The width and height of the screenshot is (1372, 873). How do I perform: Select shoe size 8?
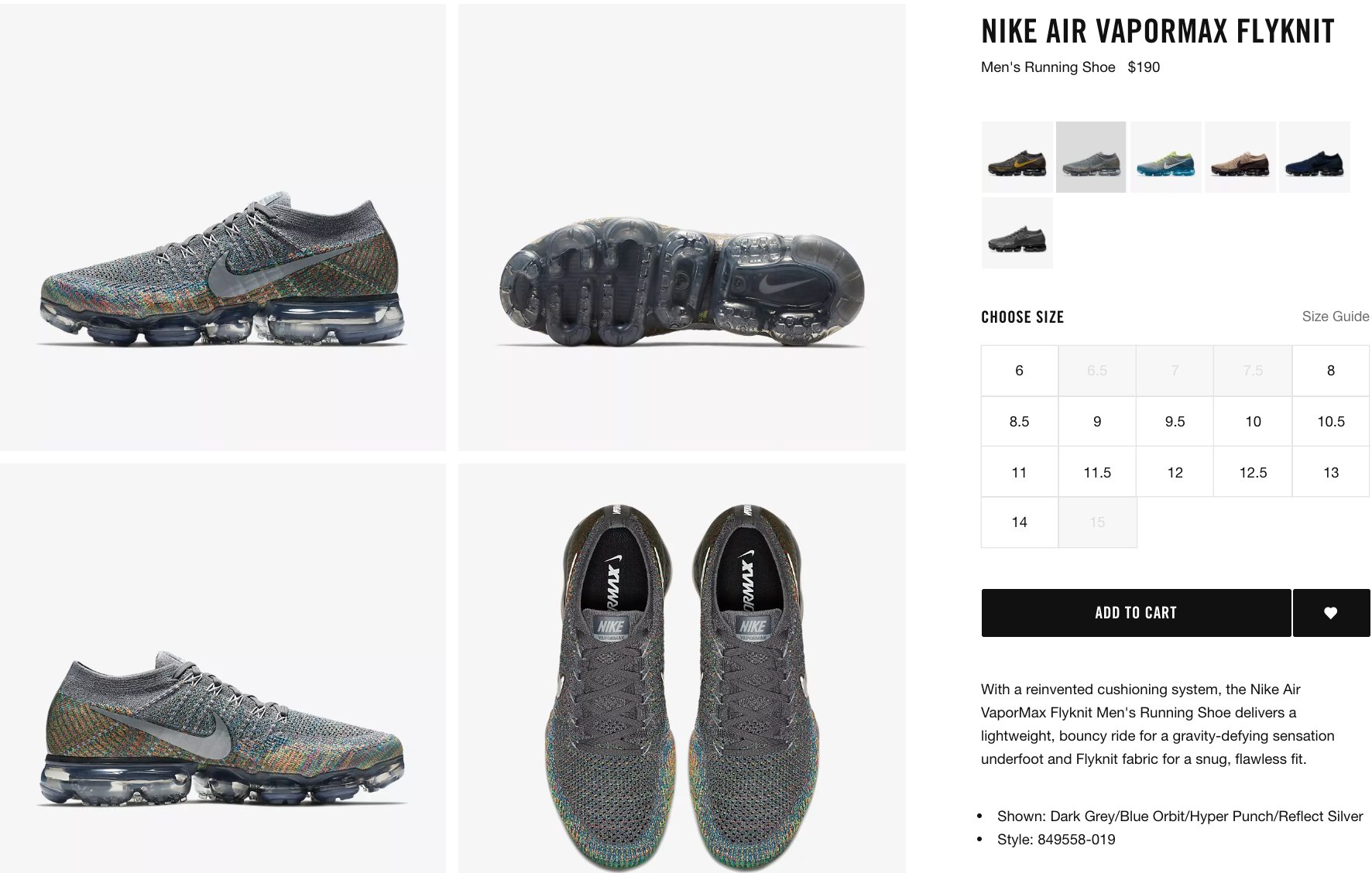[1331, 371]
